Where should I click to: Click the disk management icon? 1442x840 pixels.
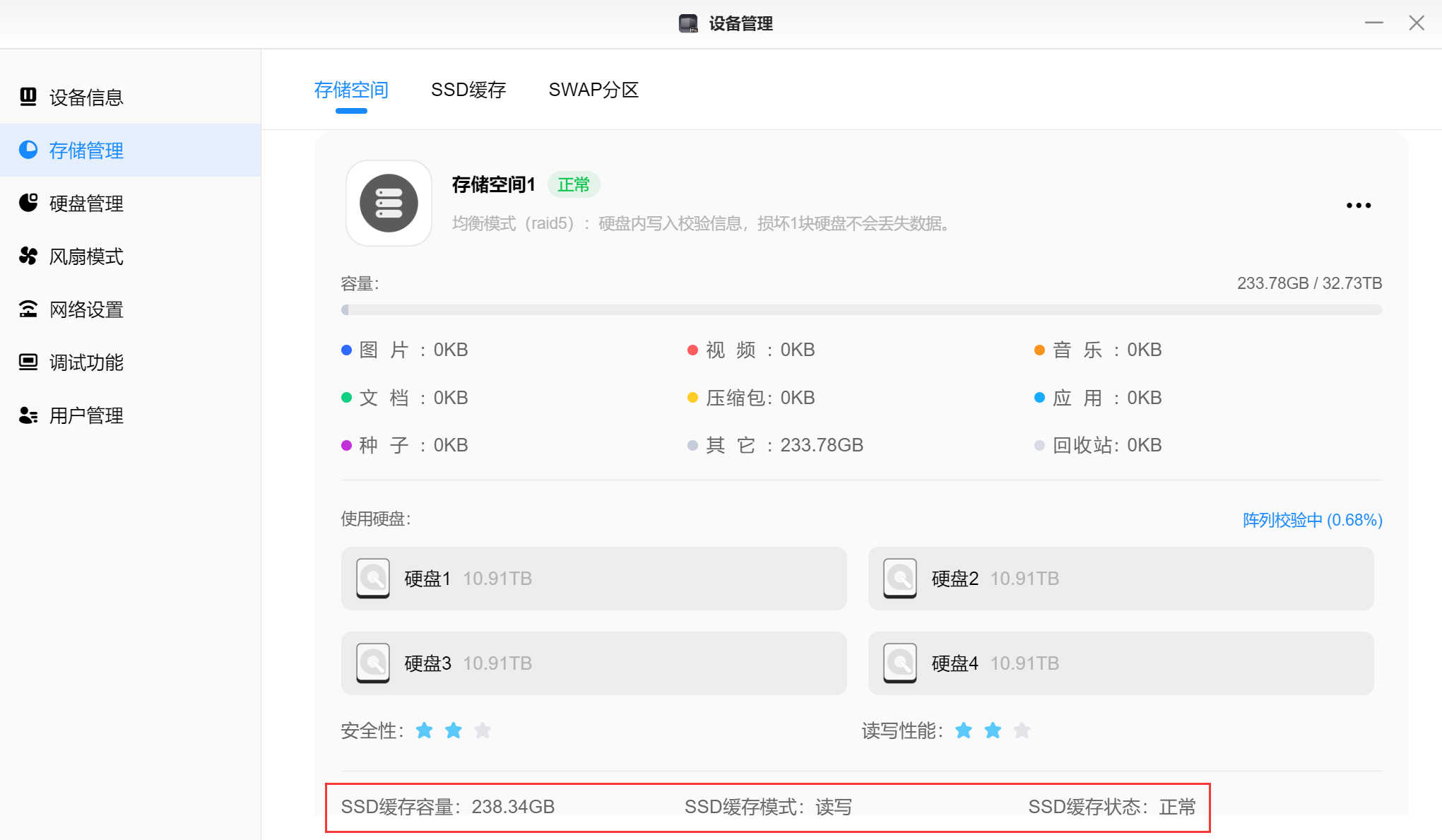click(28, 203)
